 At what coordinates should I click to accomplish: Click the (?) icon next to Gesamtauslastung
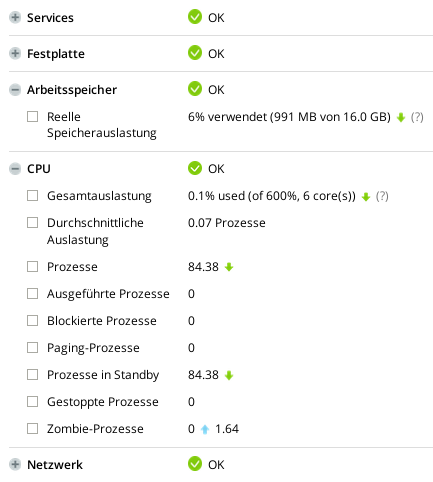[x=382, y=196]
